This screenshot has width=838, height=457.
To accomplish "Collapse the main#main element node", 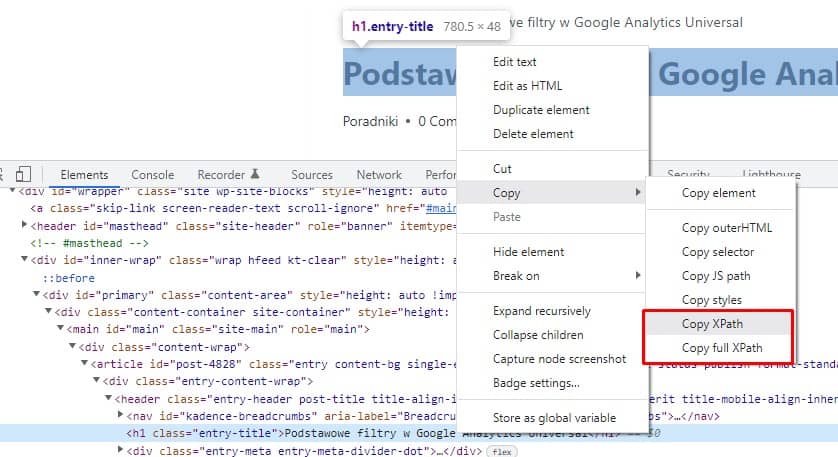I will point(61,329).
